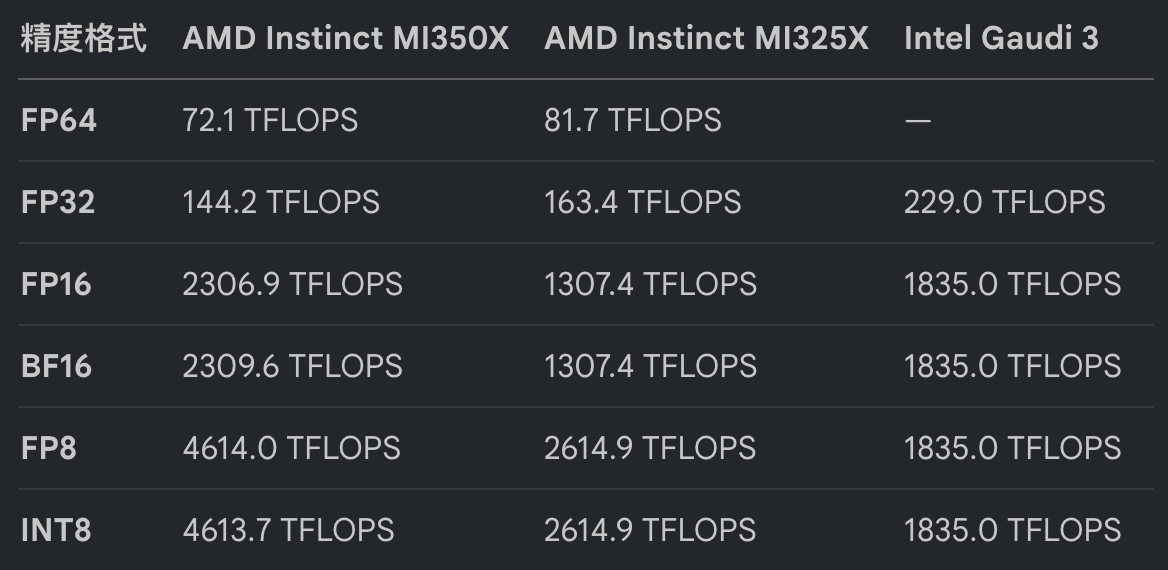
Task: Select the 229.0 TFLOPS cell
Action: [1005, 202]
